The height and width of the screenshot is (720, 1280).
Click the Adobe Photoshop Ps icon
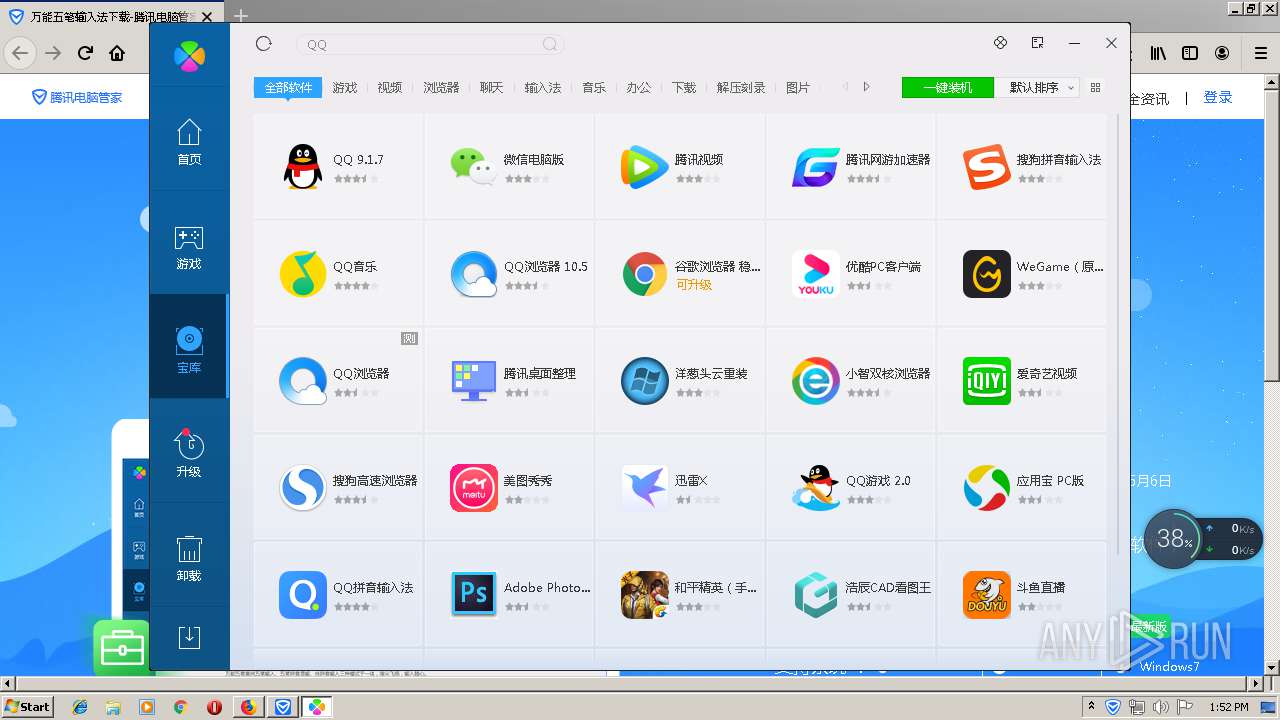coord(474,594)
